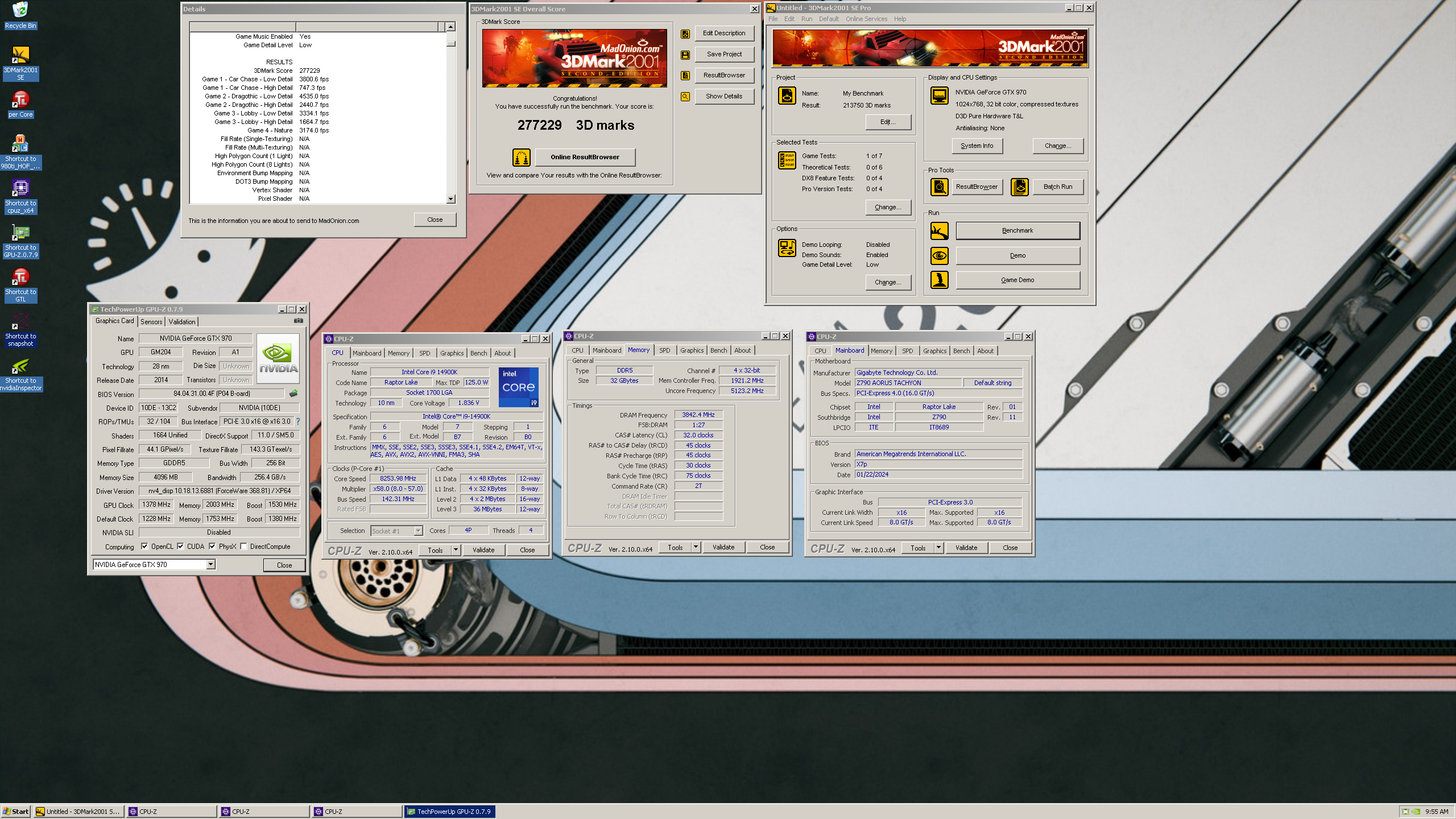Image resolution: width=1456 pixels, height=819 pixels.
Task: Expand Tools dropdown arrow in CPU-Z CPU window
Action: 456,550
